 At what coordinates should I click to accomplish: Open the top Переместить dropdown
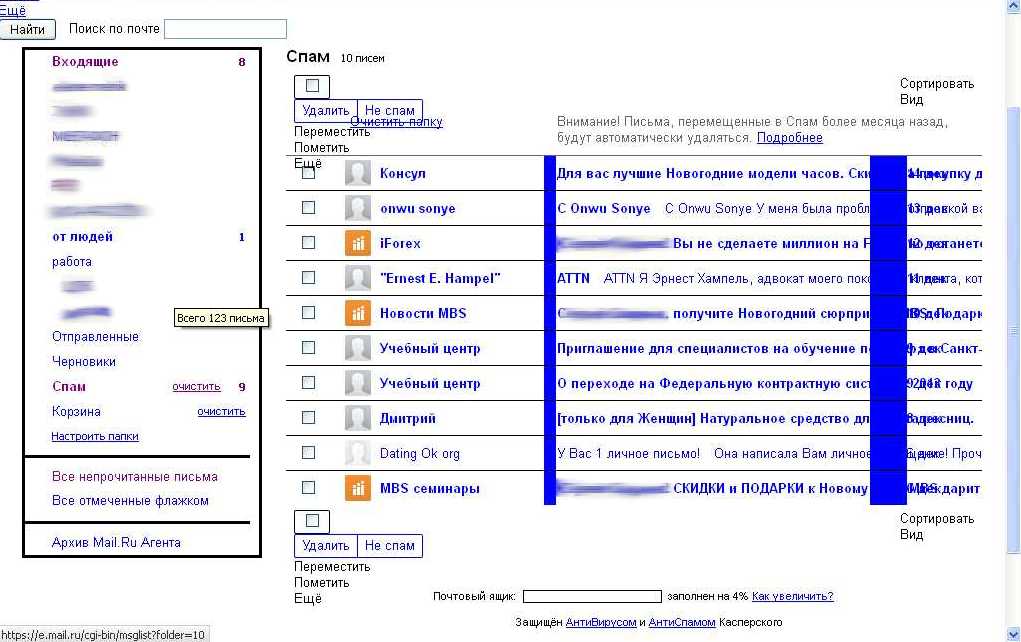(x=332, y=132)
